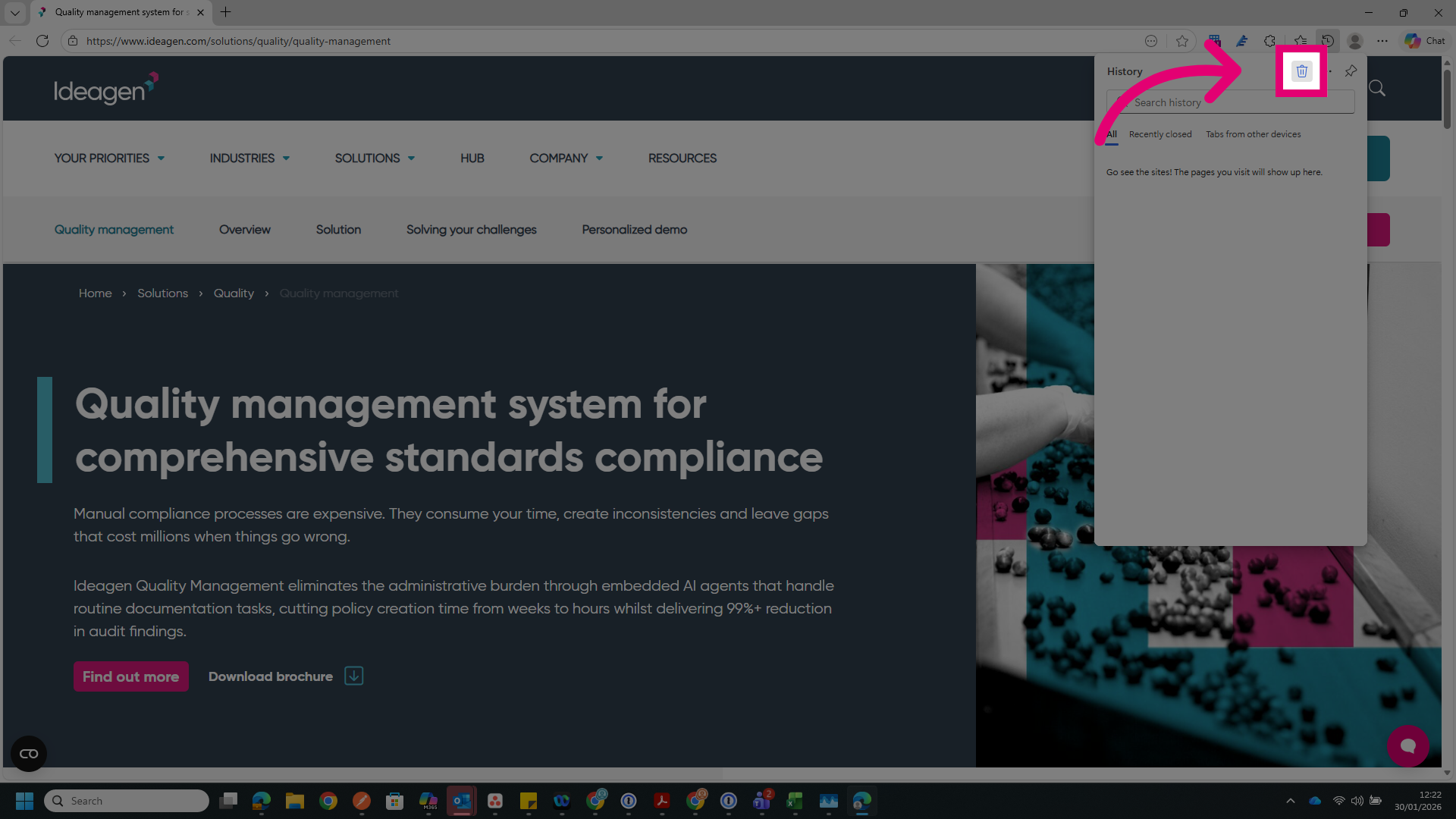Open the accessibility widget button

[29, 754]
